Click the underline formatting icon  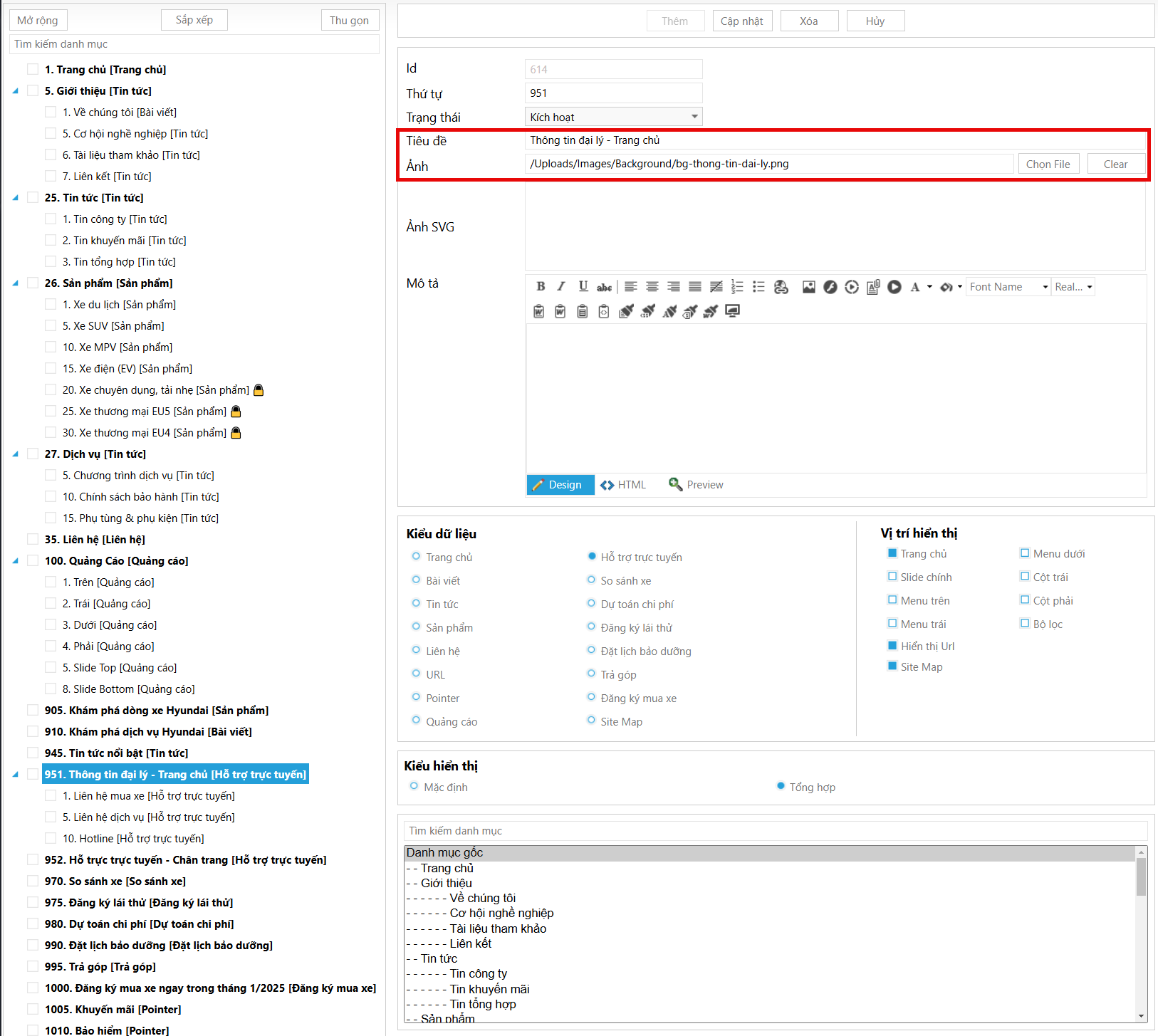point(583,286)
